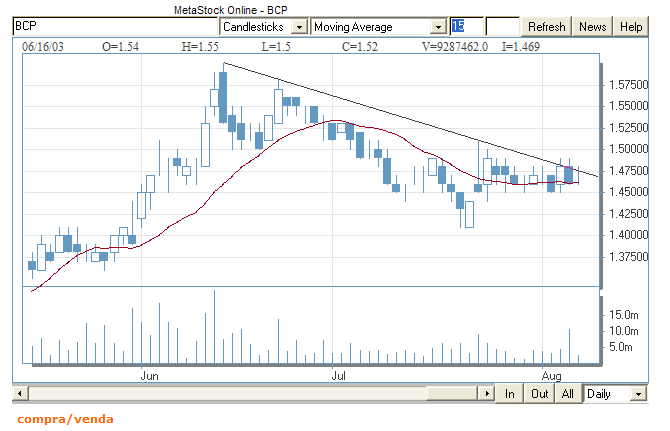Click the Jun date axis label
Viewport: 670px width, 431px height.
click(x=150, y=376)
